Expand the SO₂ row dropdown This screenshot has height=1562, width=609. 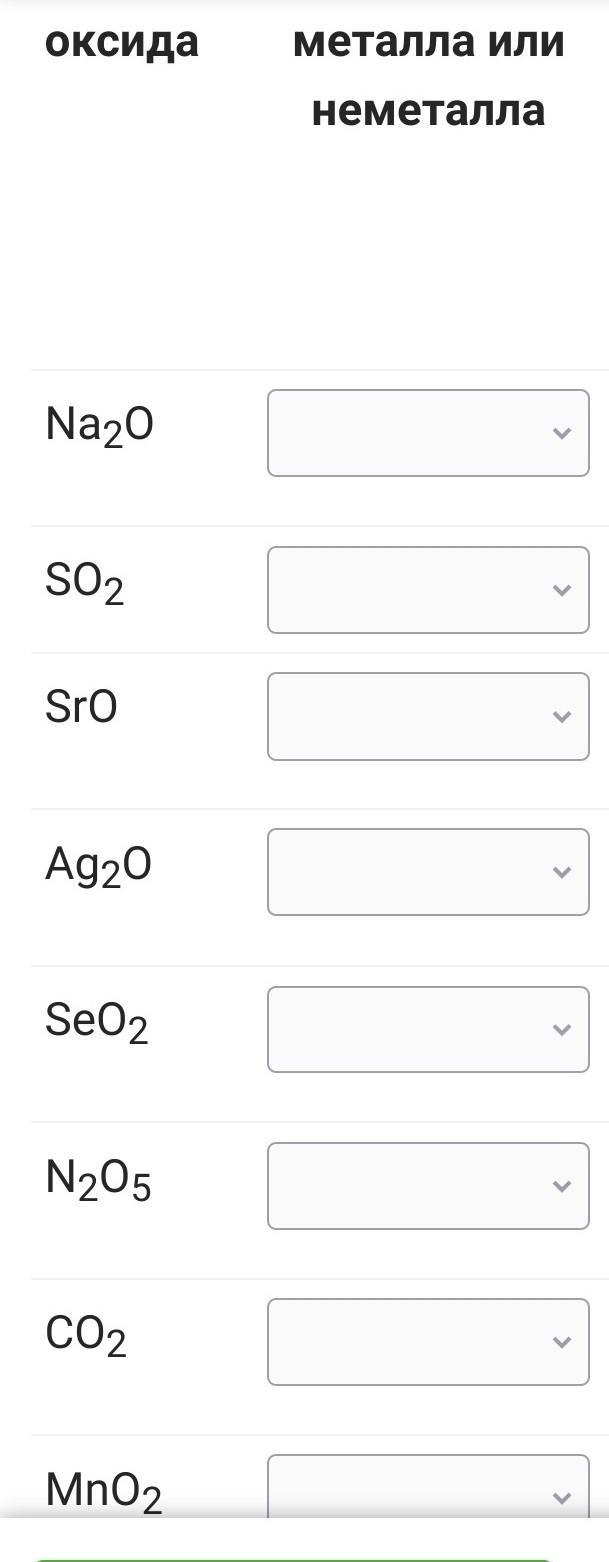[428, 590]
